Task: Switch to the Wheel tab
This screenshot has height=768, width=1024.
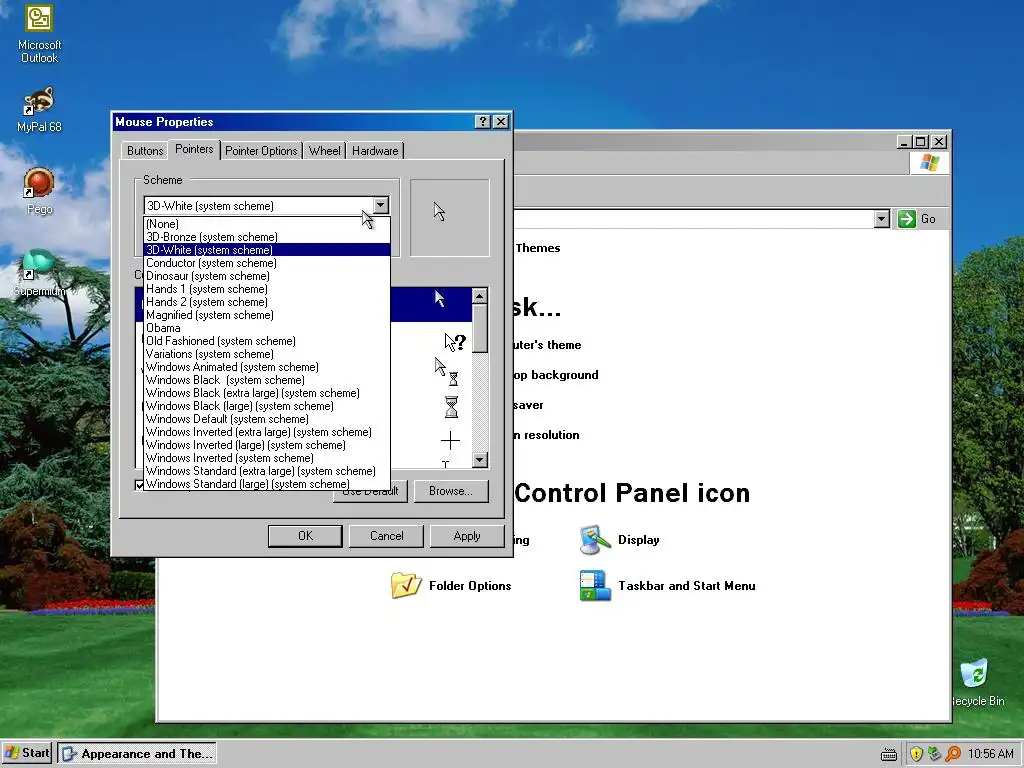Action: coord(325,151)
